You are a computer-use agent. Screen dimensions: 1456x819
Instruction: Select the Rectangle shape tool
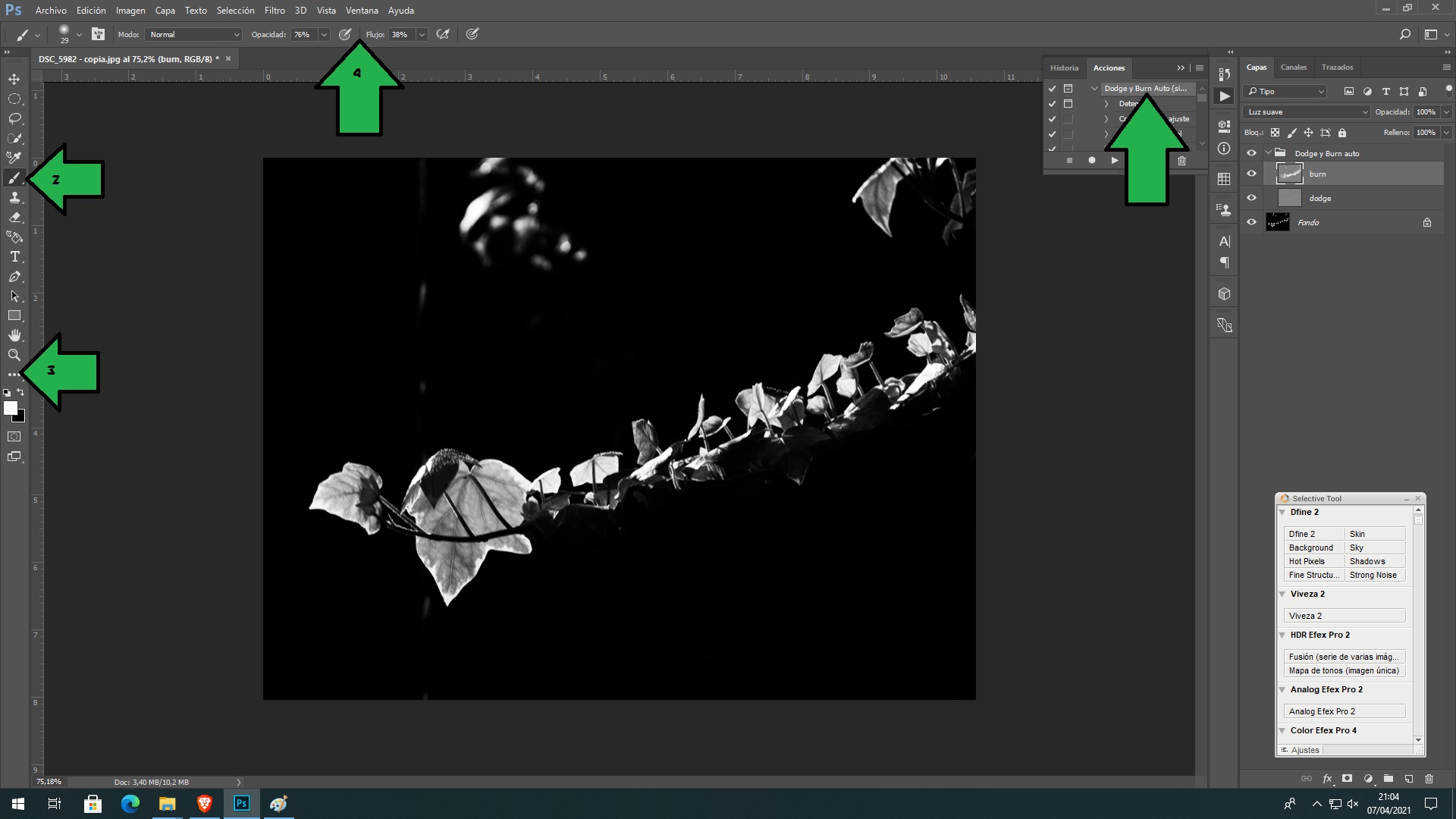tap(14, 315)
